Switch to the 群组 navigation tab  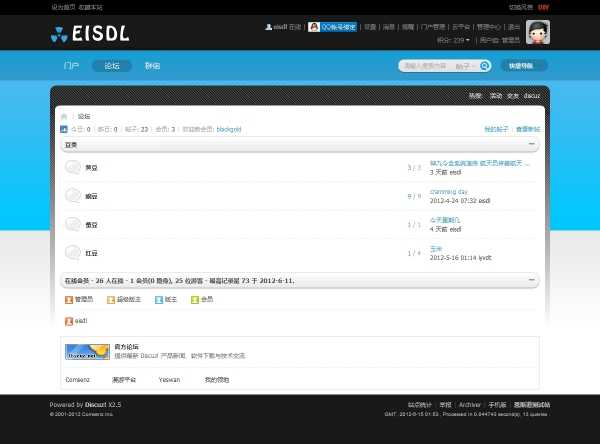click(x=152, y=66)
